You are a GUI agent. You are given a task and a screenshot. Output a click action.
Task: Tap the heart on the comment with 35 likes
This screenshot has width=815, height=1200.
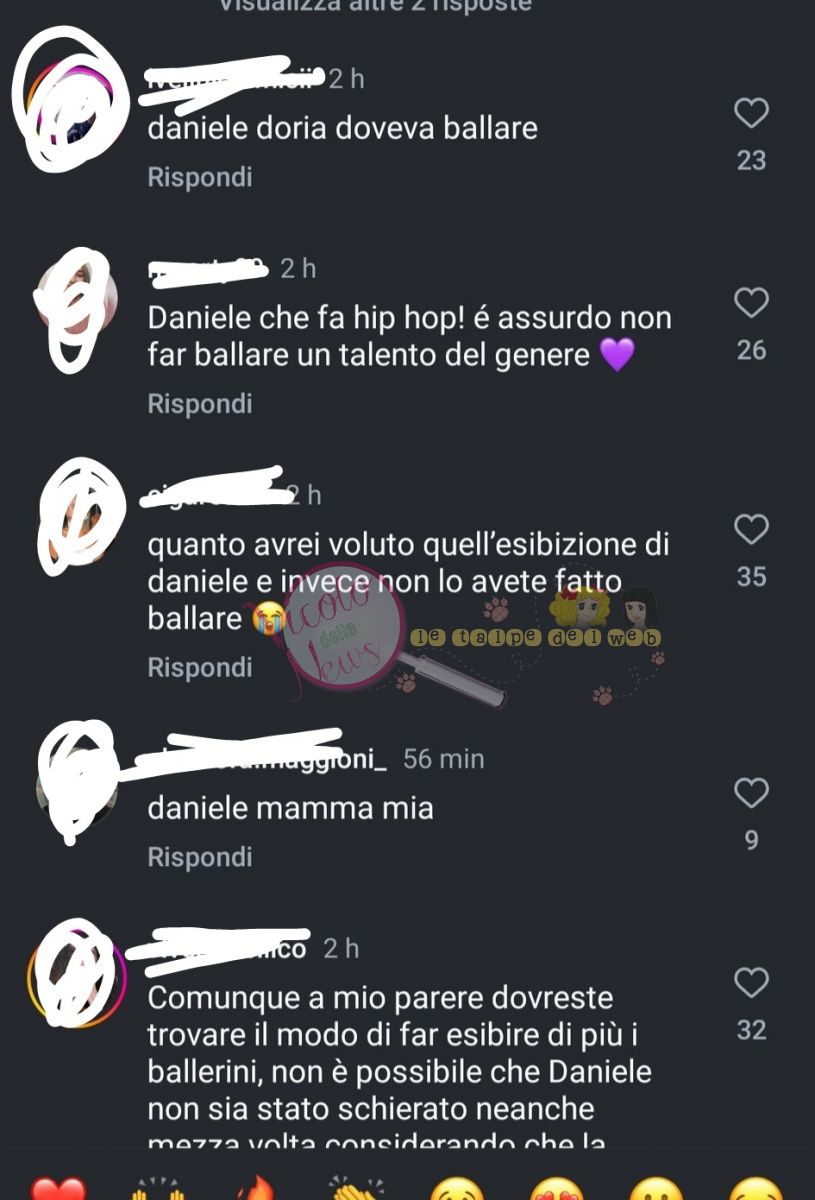tap(751, 529)
